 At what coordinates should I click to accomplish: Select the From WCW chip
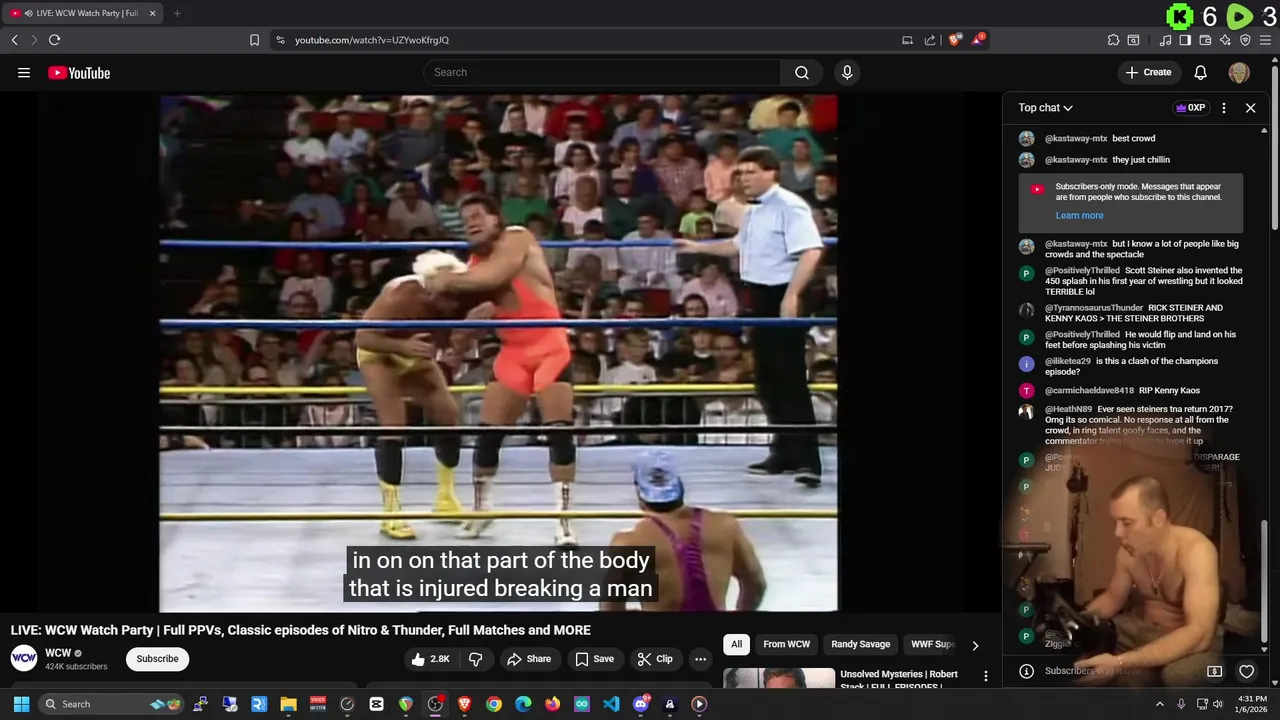[x=786, y=644]
